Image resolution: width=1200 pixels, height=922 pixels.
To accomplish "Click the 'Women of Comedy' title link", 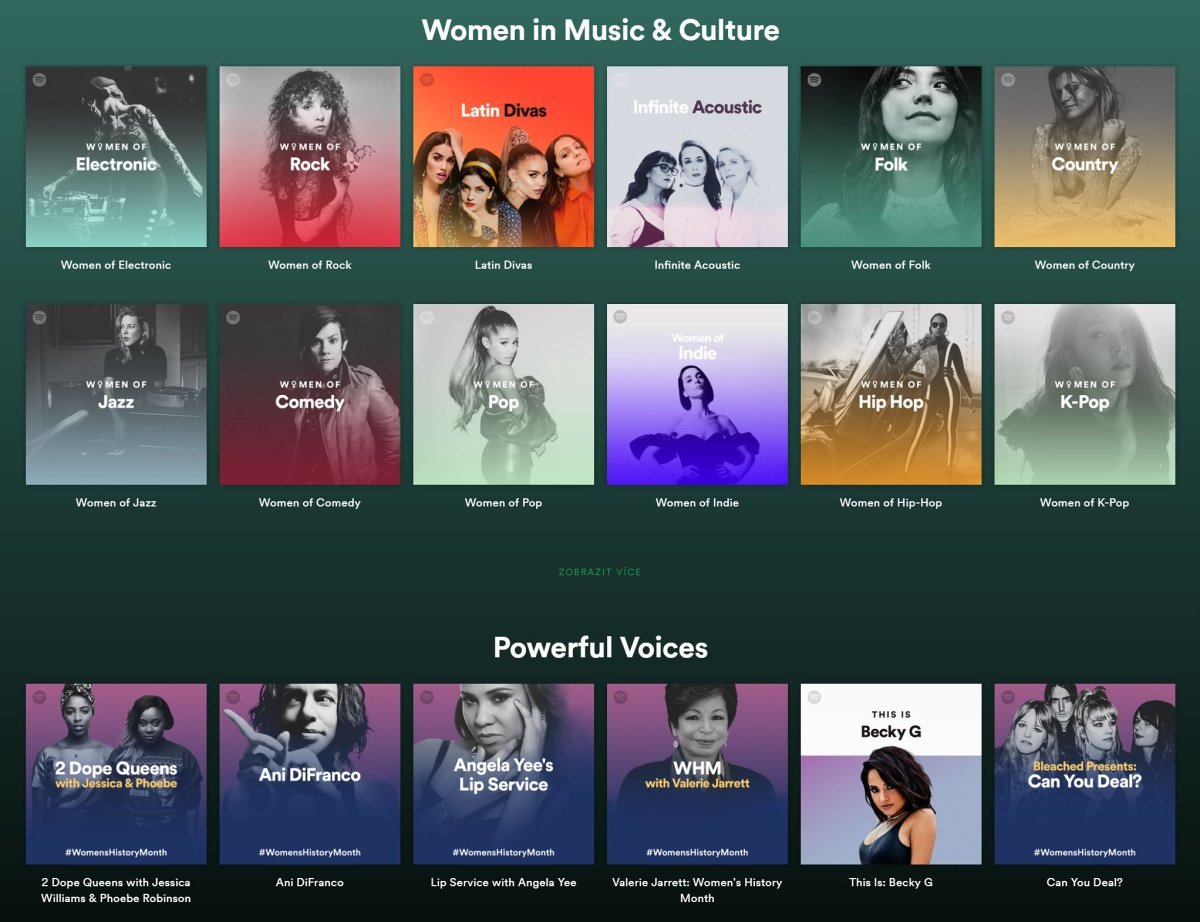I will click(310, 503).
